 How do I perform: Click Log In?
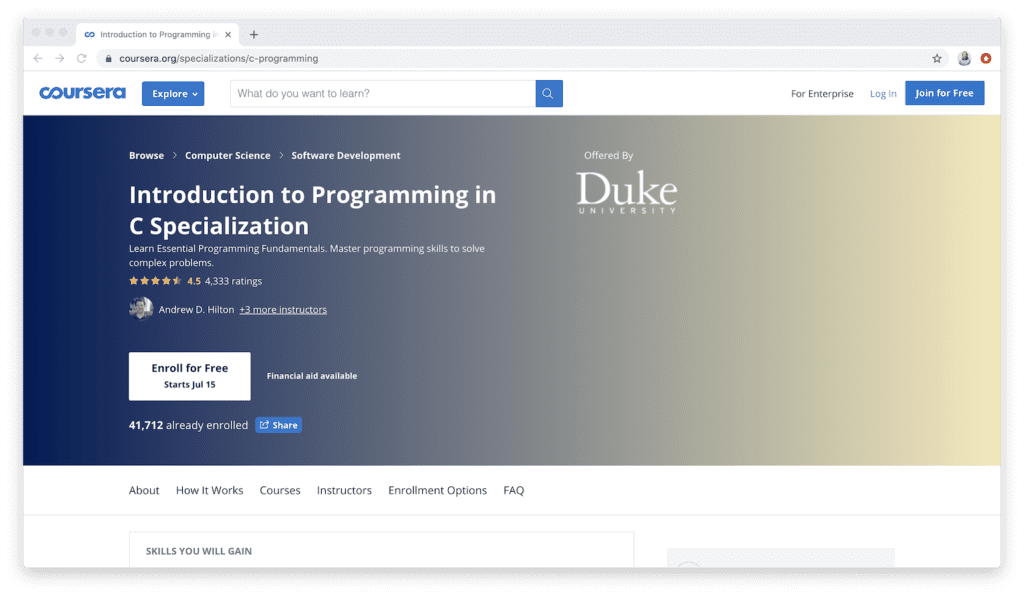pyautogui.click(x=883, y=94)
